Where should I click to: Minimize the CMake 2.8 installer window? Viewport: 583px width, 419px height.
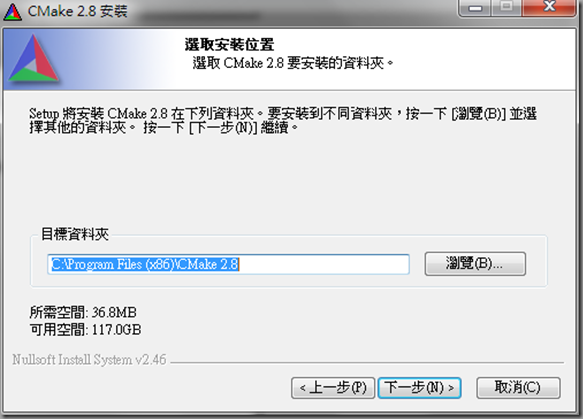point(475,8)
